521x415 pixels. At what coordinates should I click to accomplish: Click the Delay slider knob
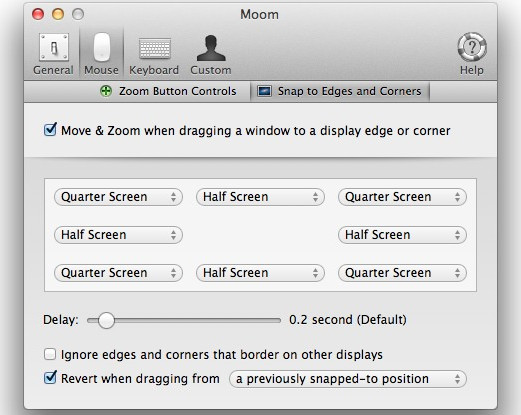point(106,320)
